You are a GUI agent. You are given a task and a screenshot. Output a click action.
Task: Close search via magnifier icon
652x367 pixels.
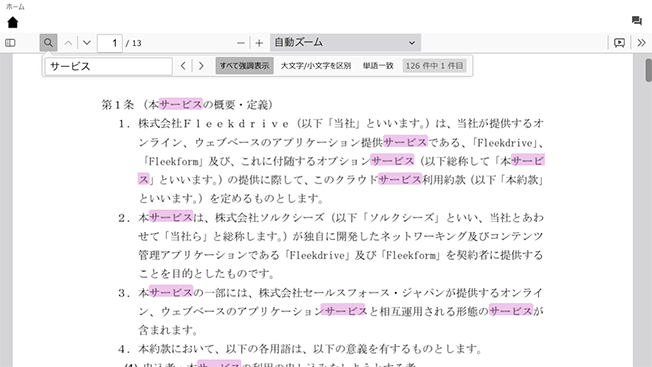pos(48,43)
